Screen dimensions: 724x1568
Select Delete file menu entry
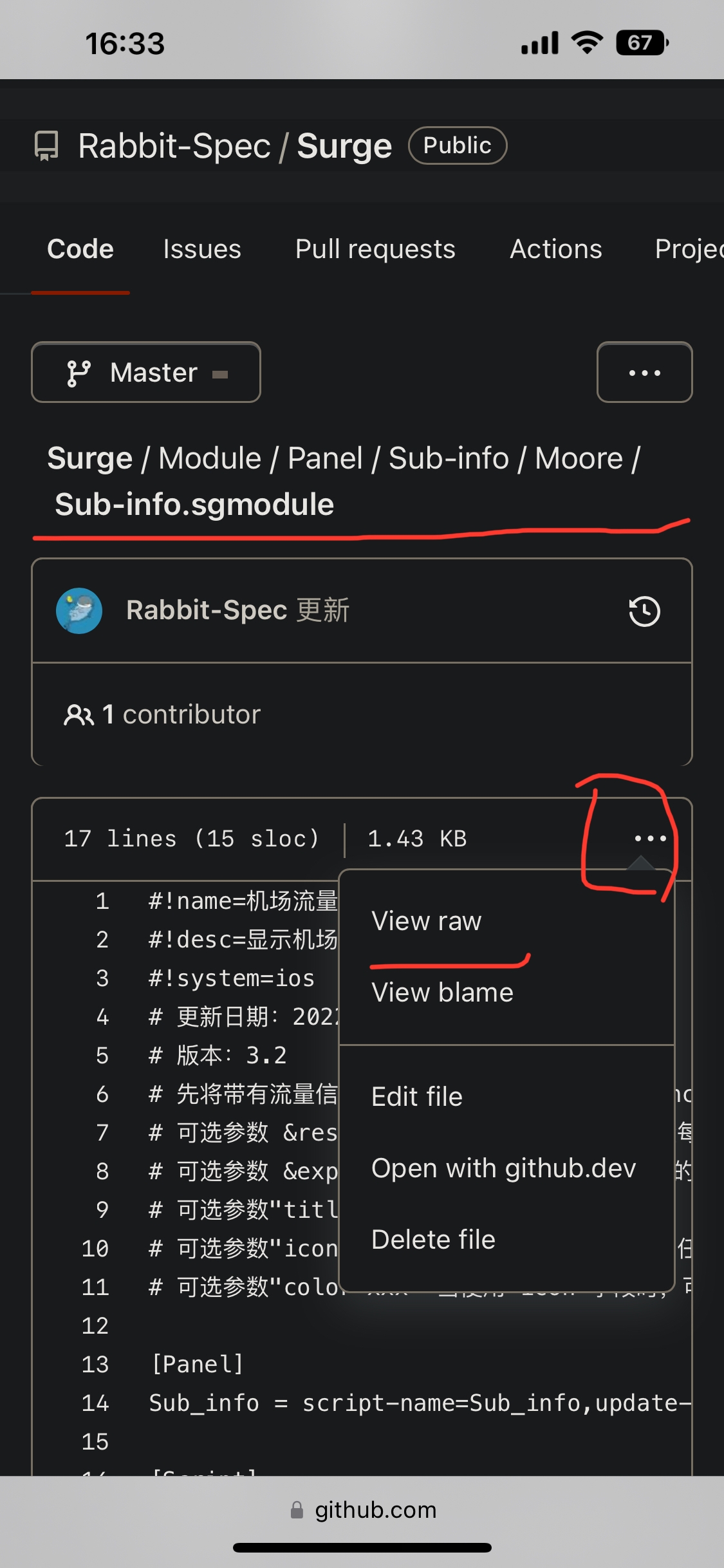(x=433, y=1240)
